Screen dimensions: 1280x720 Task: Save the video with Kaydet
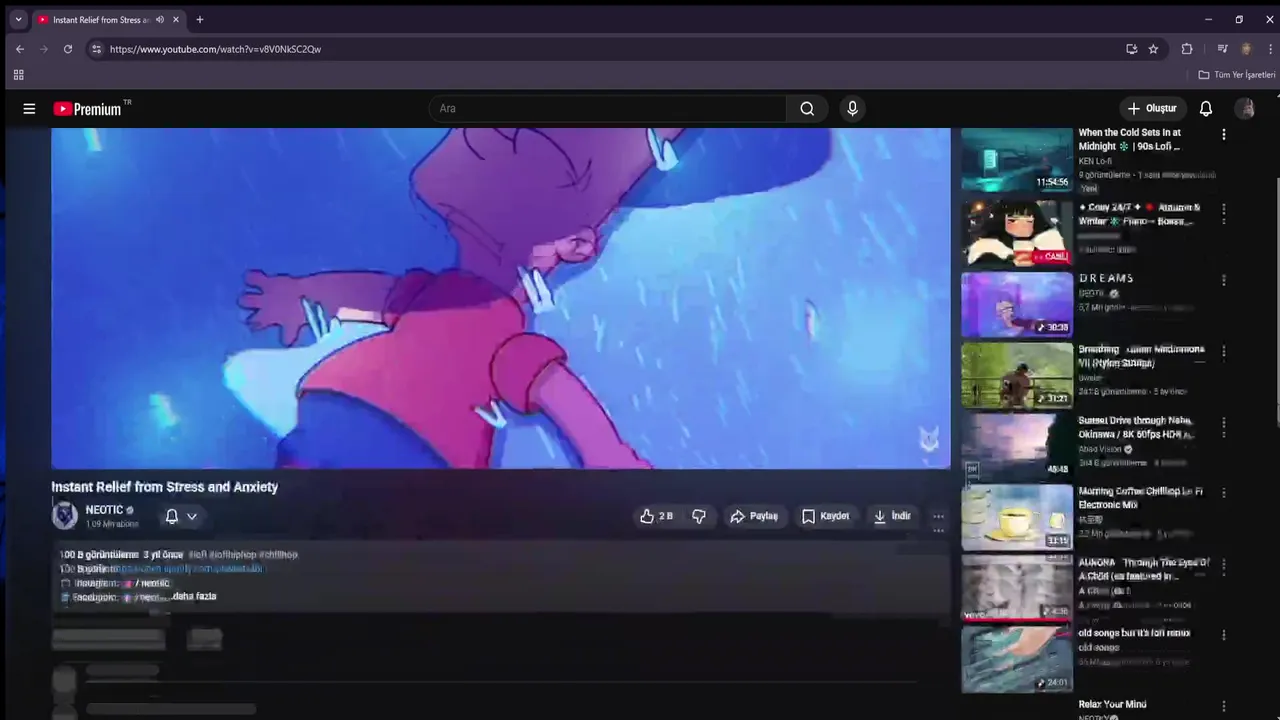coord(825,516)
